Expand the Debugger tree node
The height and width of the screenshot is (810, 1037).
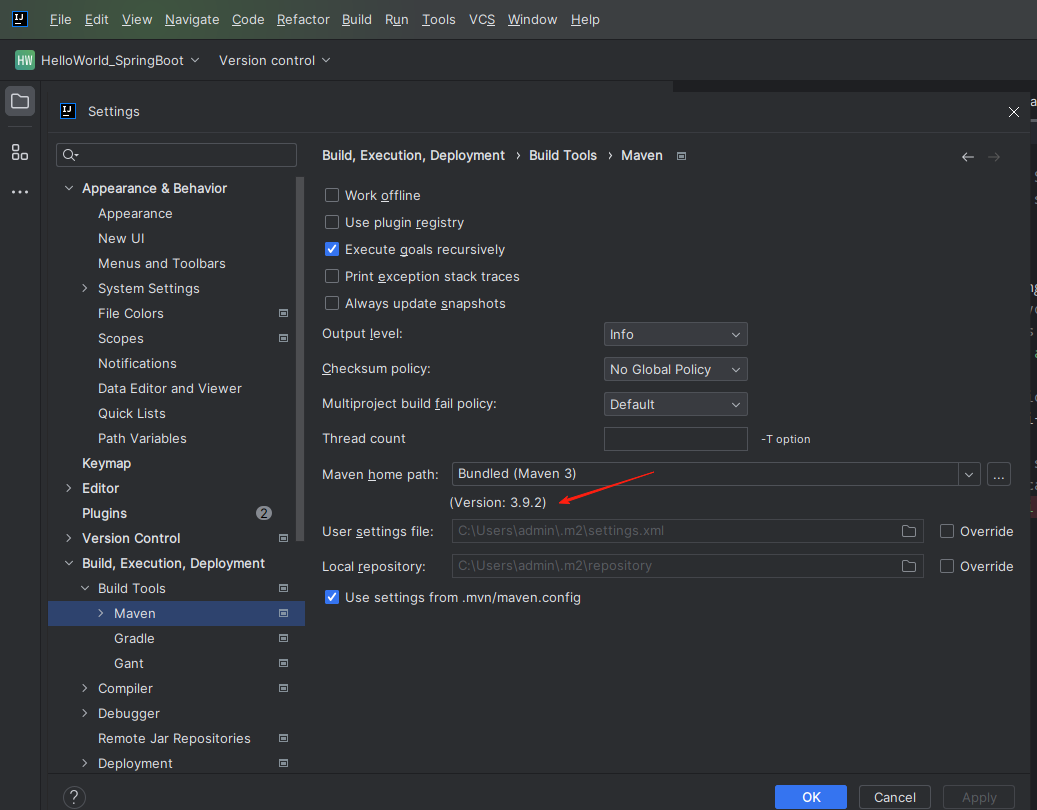(85, 713)
